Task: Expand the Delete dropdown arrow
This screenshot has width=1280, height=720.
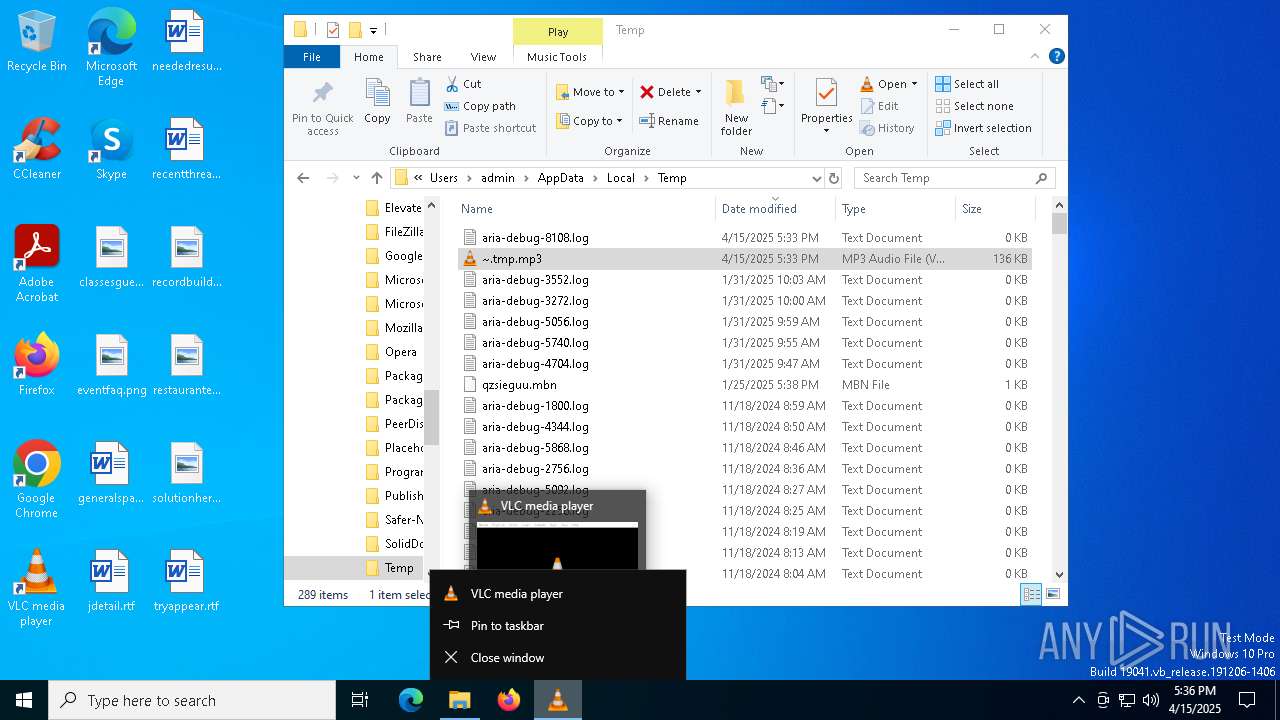Action: click(x=698, y=92)
